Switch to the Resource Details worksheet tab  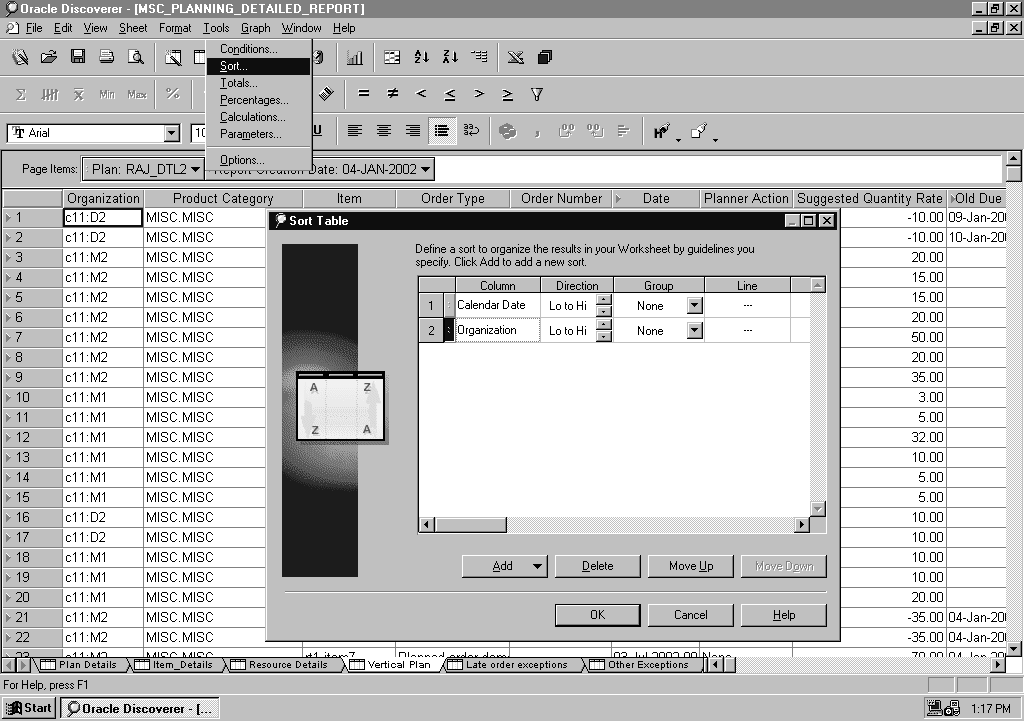[x=281, y=665]
